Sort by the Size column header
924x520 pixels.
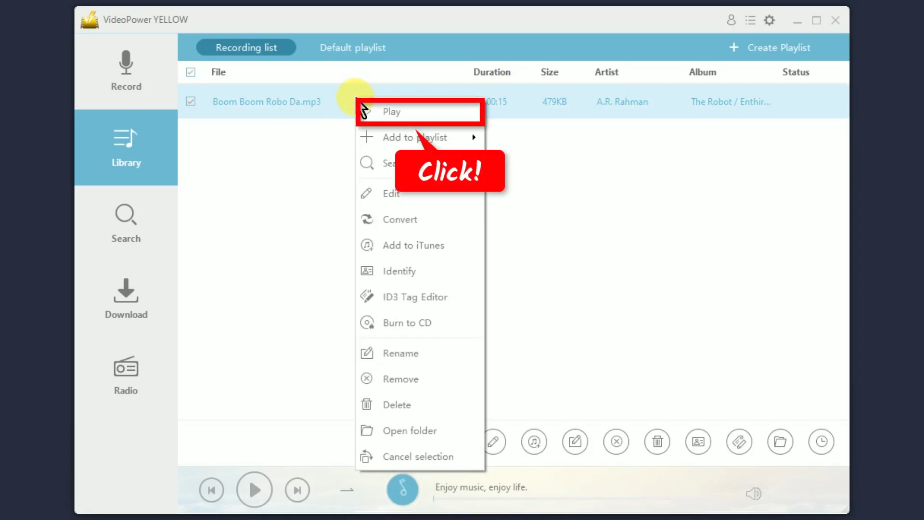[550, 72]
